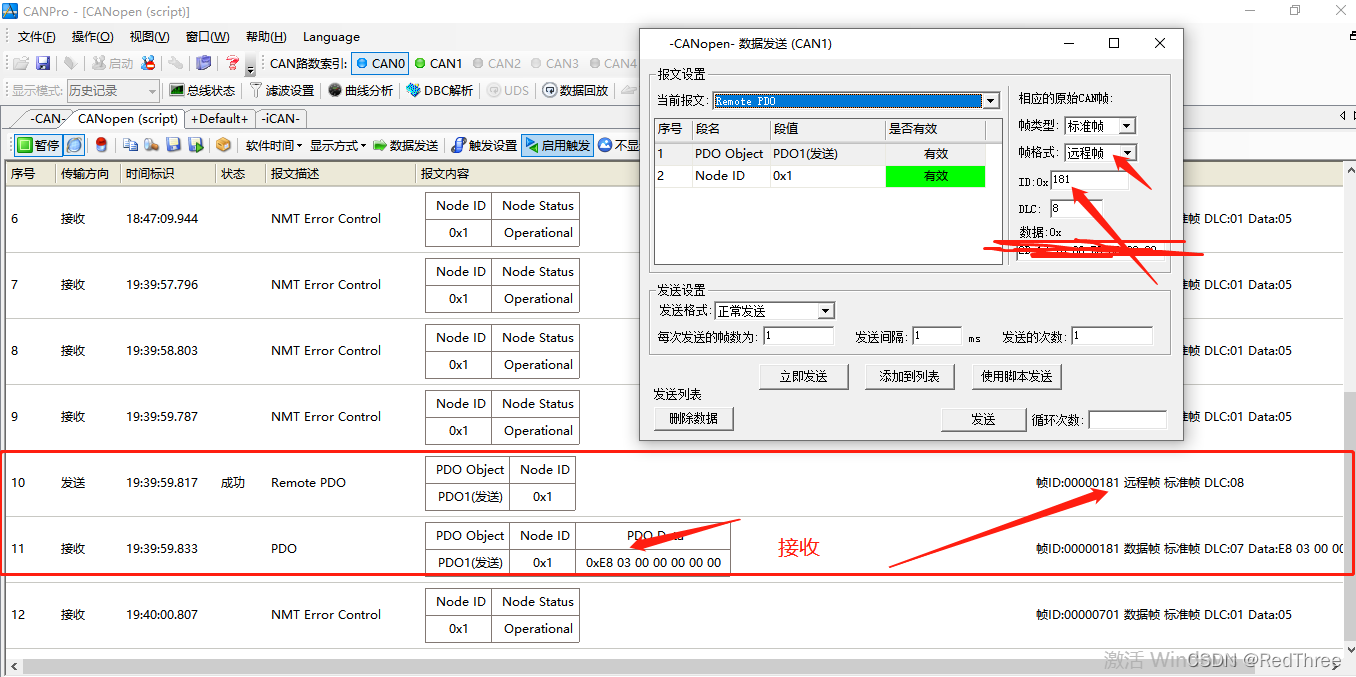1356x677 pixels.
Task: Click 使用脚本发送 button
Action: (x=1016, y=376)
